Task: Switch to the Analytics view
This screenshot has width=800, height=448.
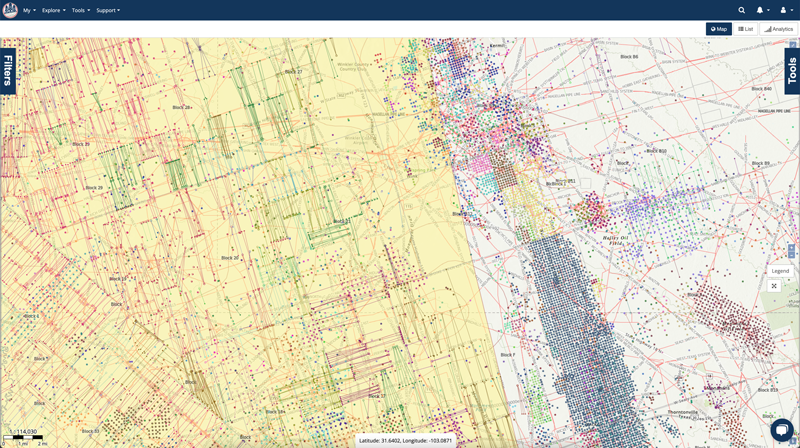Action: 779,29
